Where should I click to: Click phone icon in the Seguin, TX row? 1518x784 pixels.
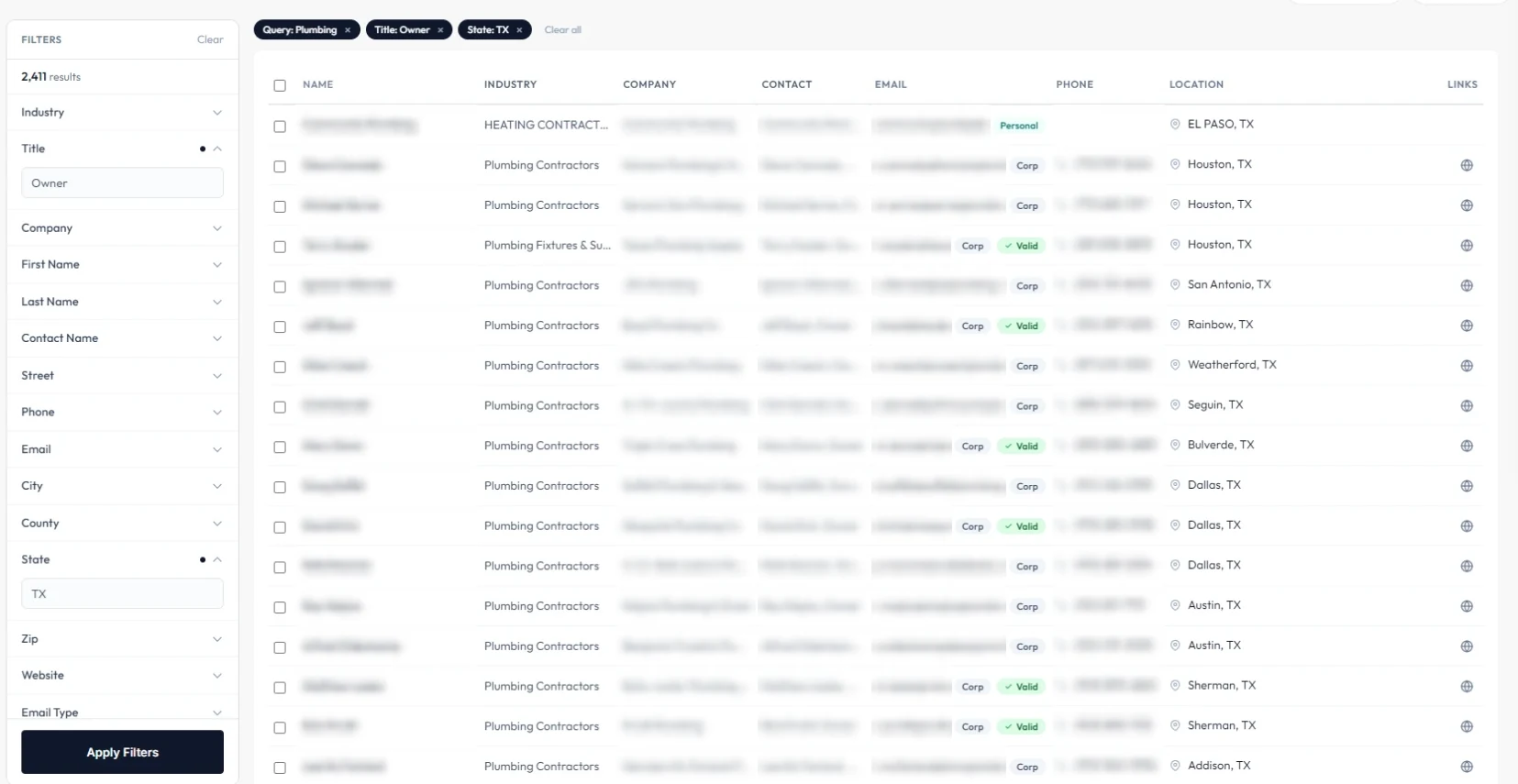pos(1062,405)
